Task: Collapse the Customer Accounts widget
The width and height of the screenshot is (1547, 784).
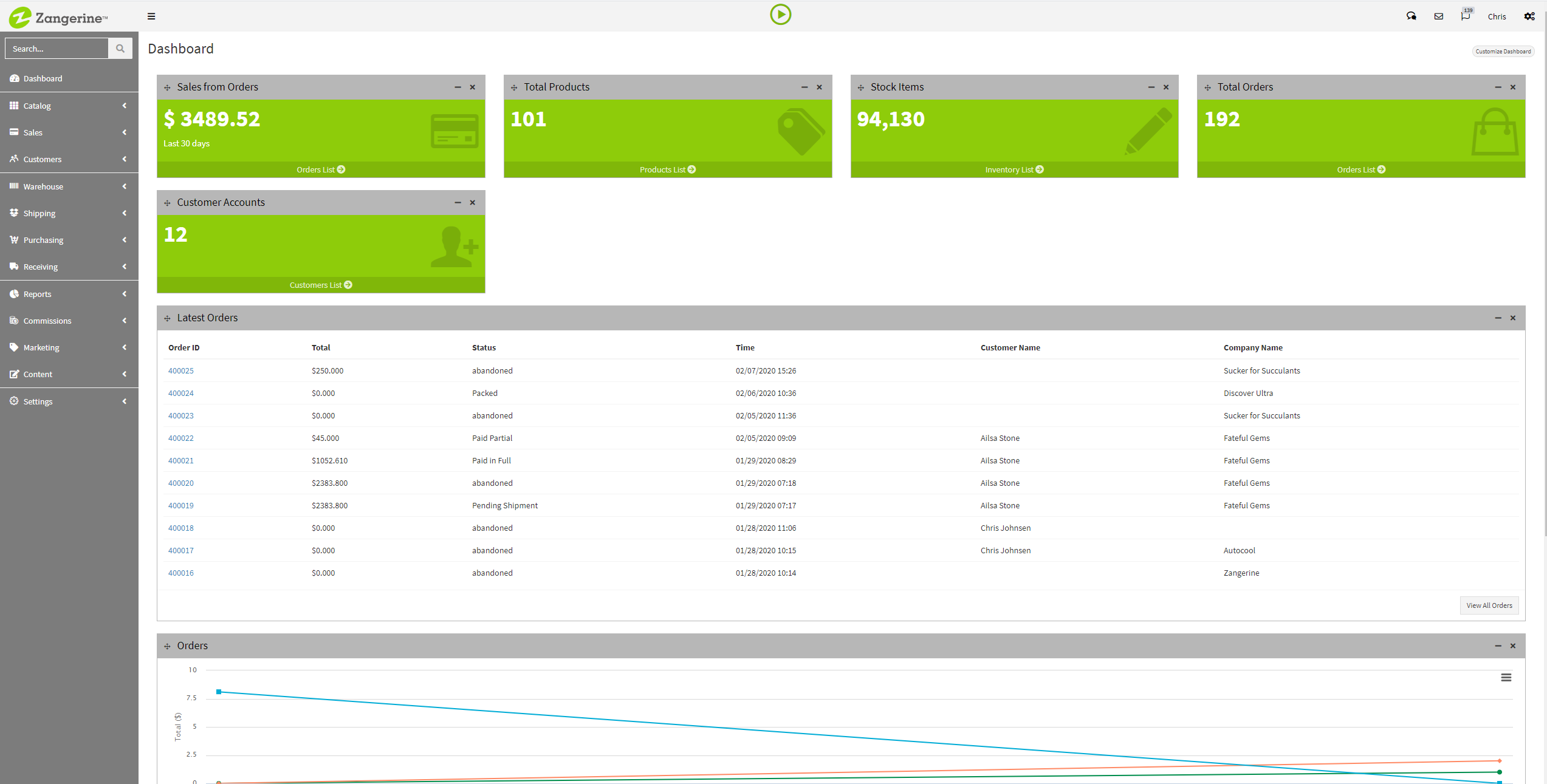Action: pos(458,203)
